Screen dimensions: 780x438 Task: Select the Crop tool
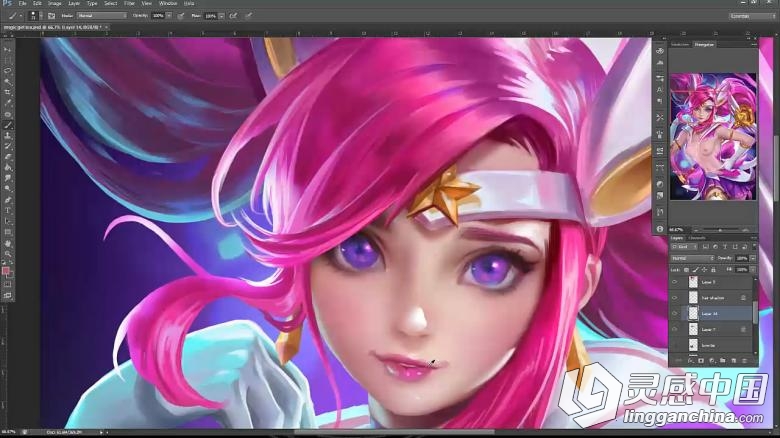pyautogui.click(x=7, y=93)
